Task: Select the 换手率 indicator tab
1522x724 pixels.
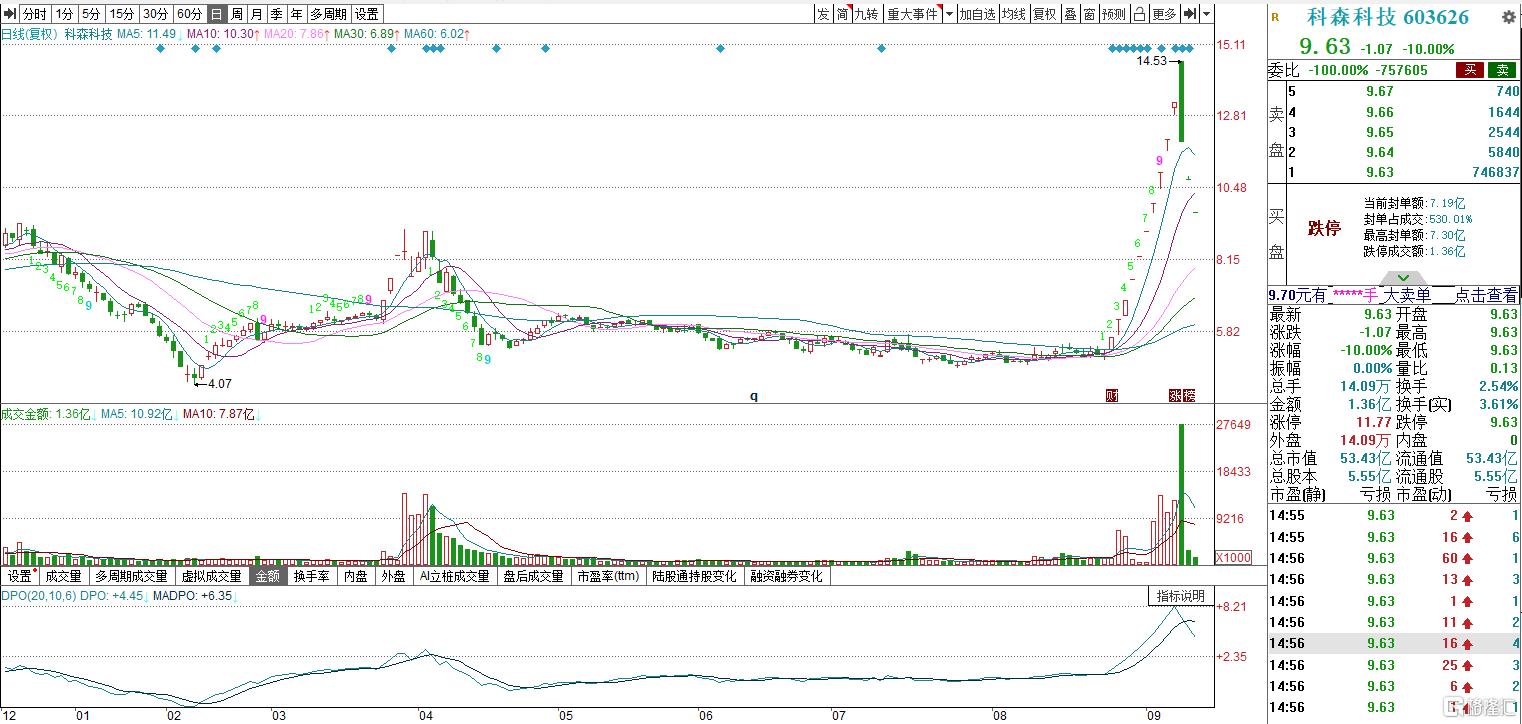Action: coord(311,576)
